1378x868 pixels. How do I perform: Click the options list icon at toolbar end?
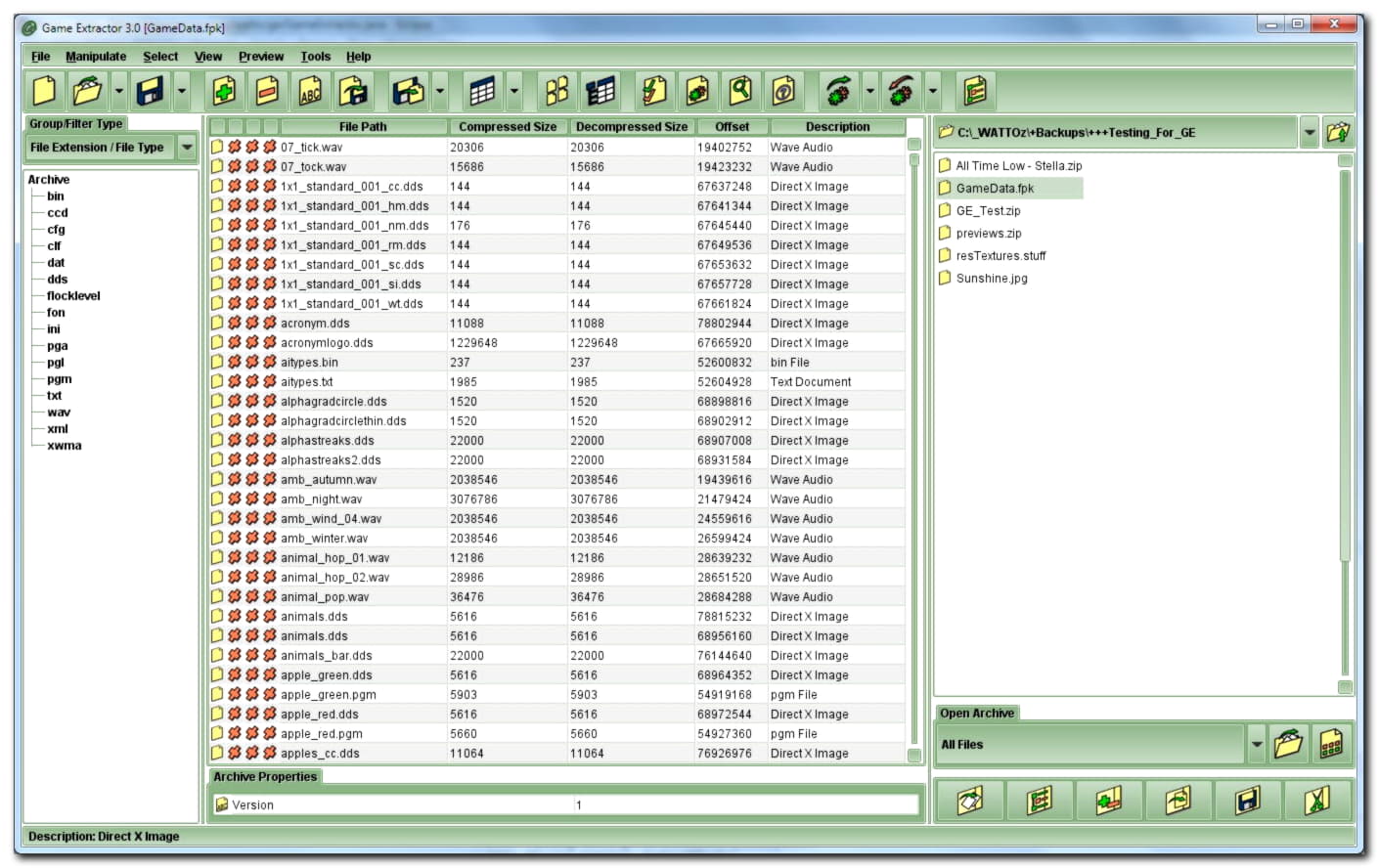coord(975,91)
